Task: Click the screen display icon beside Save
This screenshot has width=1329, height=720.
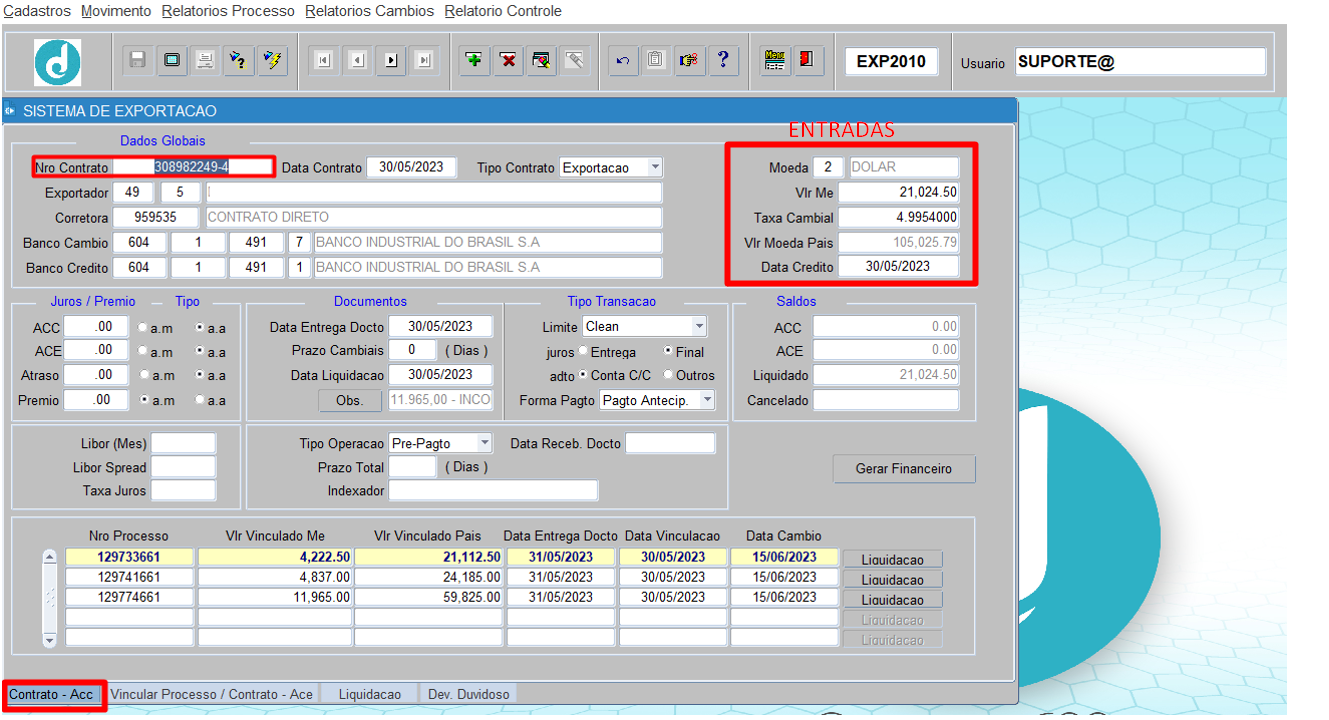Action: (x=172, y=60)
